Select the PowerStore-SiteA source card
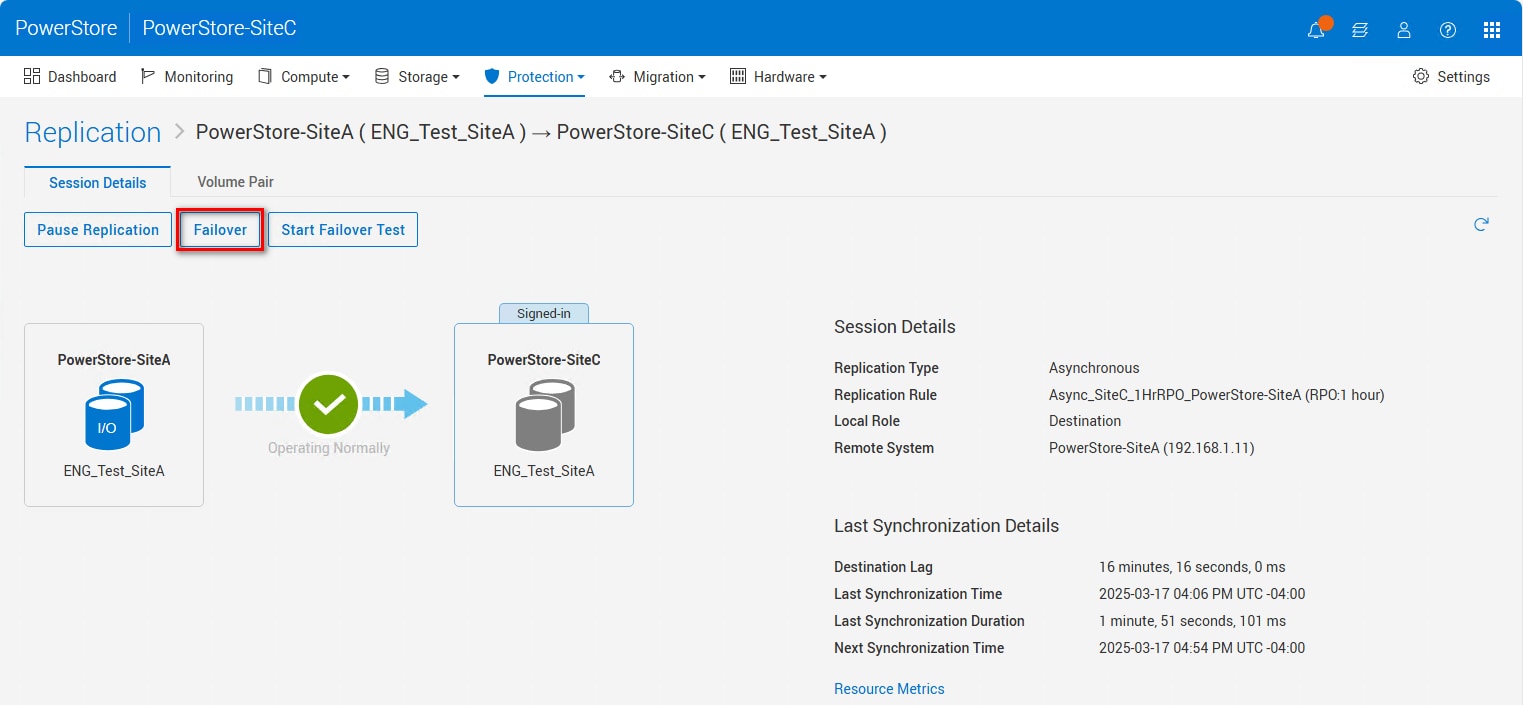This screenshot has width=1523, height=705. pos(114,414)
